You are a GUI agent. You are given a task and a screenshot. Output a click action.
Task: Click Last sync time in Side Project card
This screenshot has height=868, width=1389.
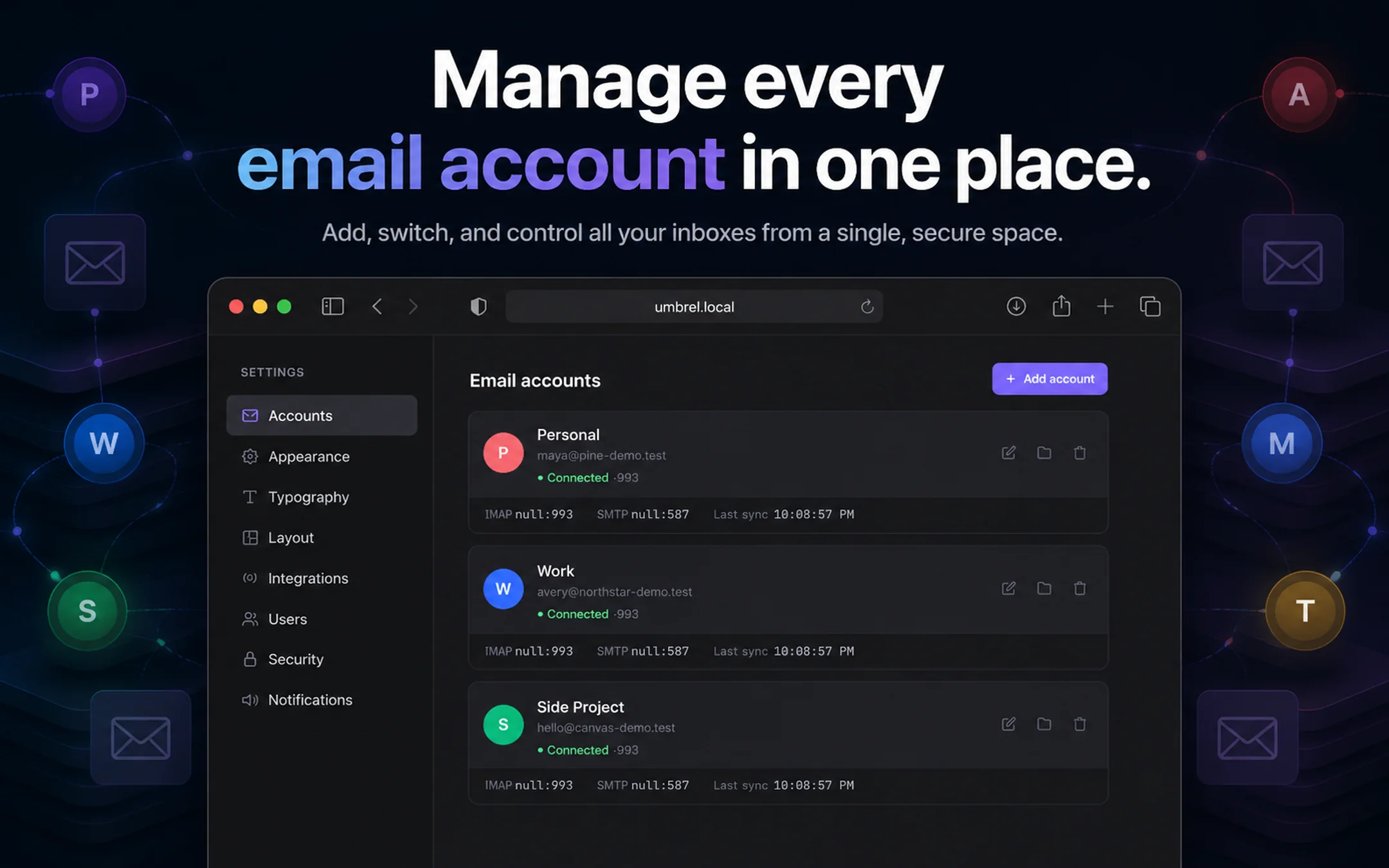coord(783,785)
